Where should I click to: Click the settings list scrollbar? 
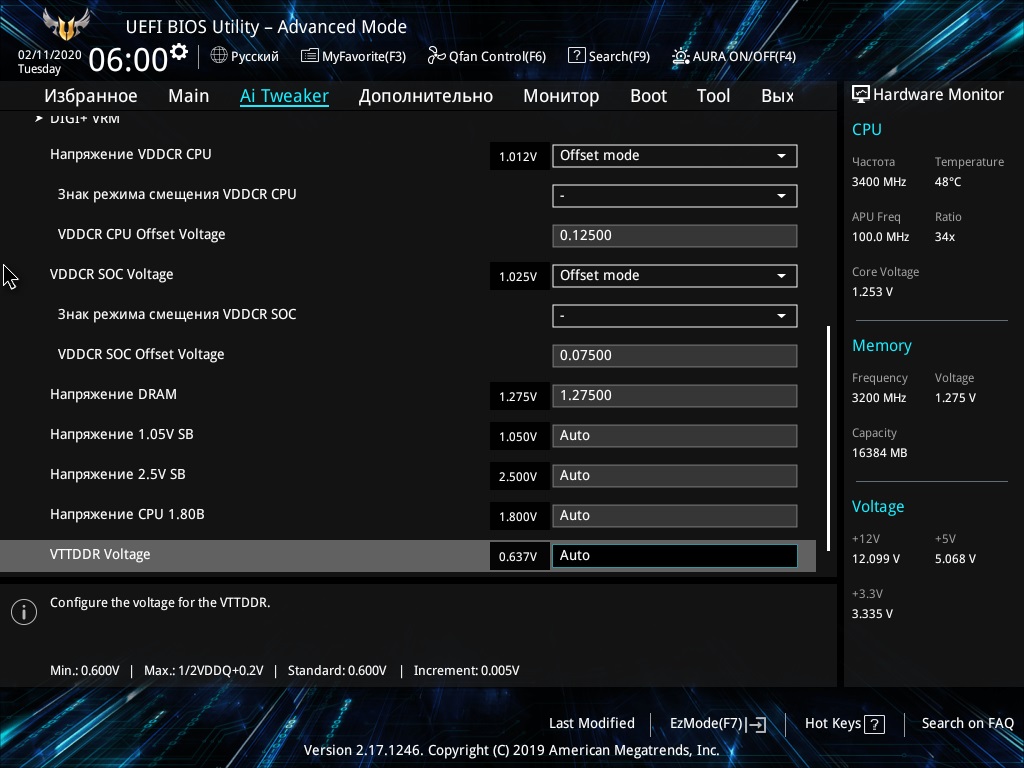pos(828,438)
